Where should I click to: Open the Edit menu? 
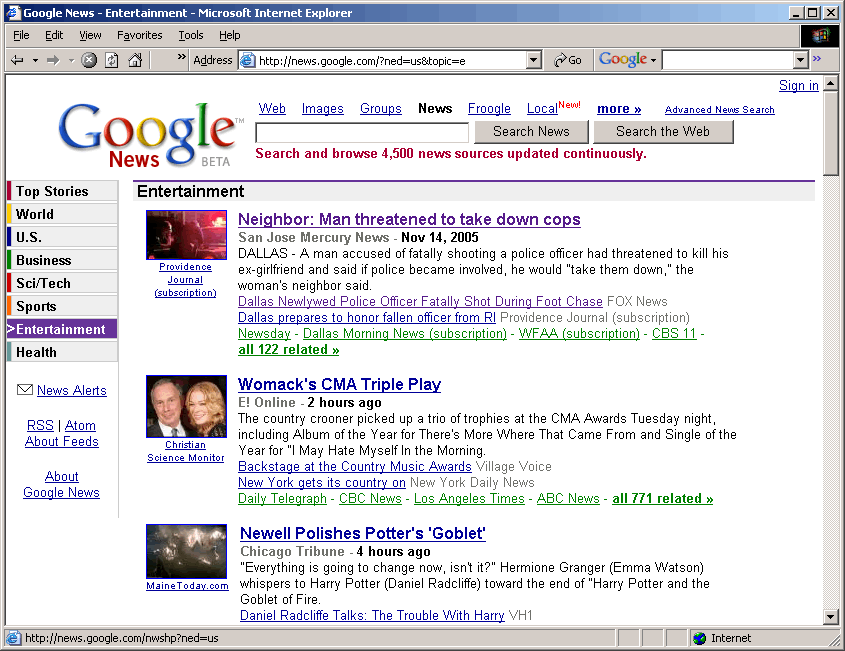click(54, 36)
